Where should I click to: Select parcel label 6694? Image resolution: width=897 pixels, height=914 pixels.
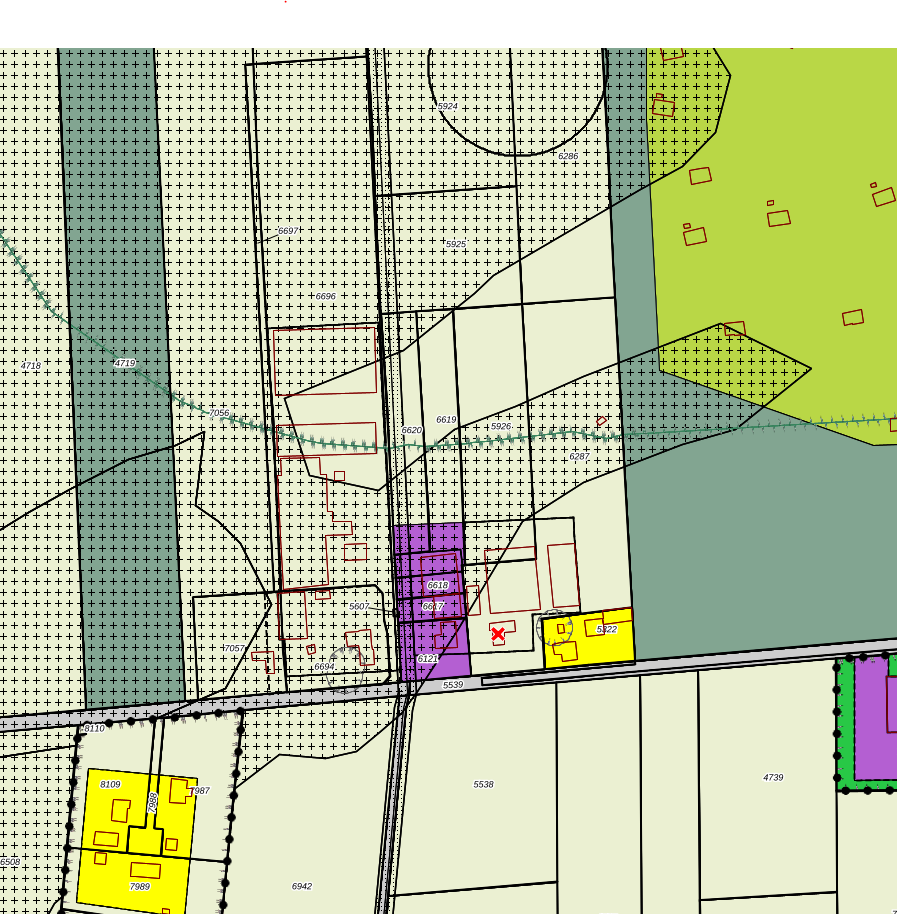click(x=325, y=666)
